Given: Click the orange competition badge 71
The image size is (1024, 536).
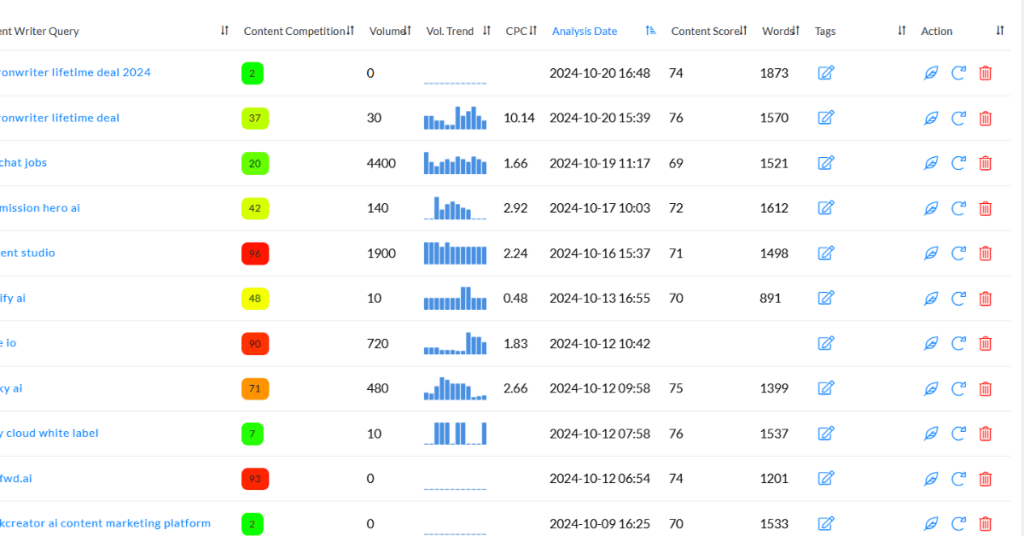Looking at the screenshot, I should [255, 388].
